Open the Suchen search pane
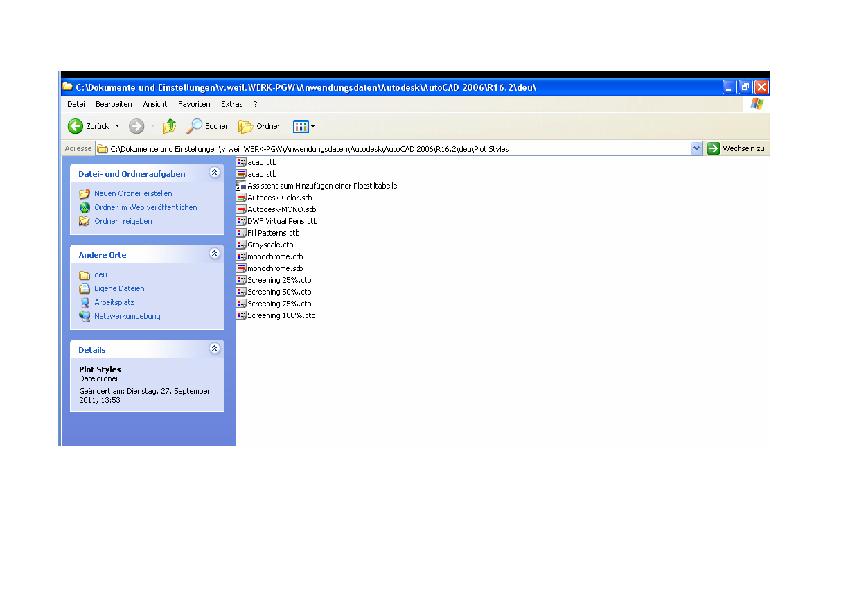This screenshot has width=842, height=595. [x=207, y=126]
